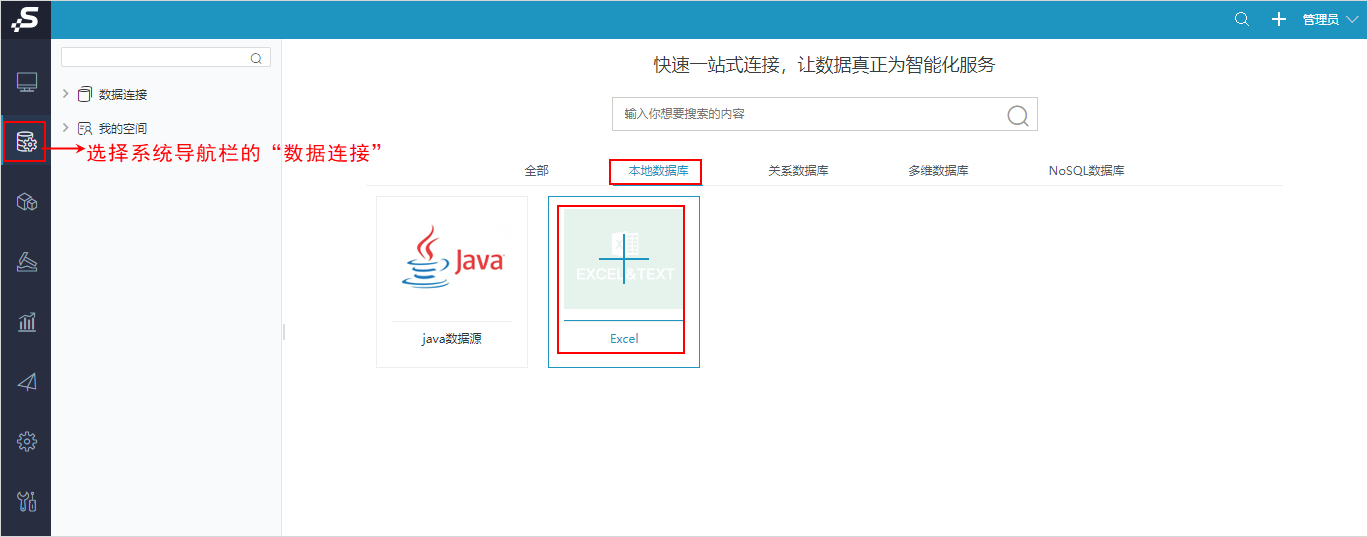Expand the 数据连接 tree node
1368x537 pixels.
pos(66,94)
